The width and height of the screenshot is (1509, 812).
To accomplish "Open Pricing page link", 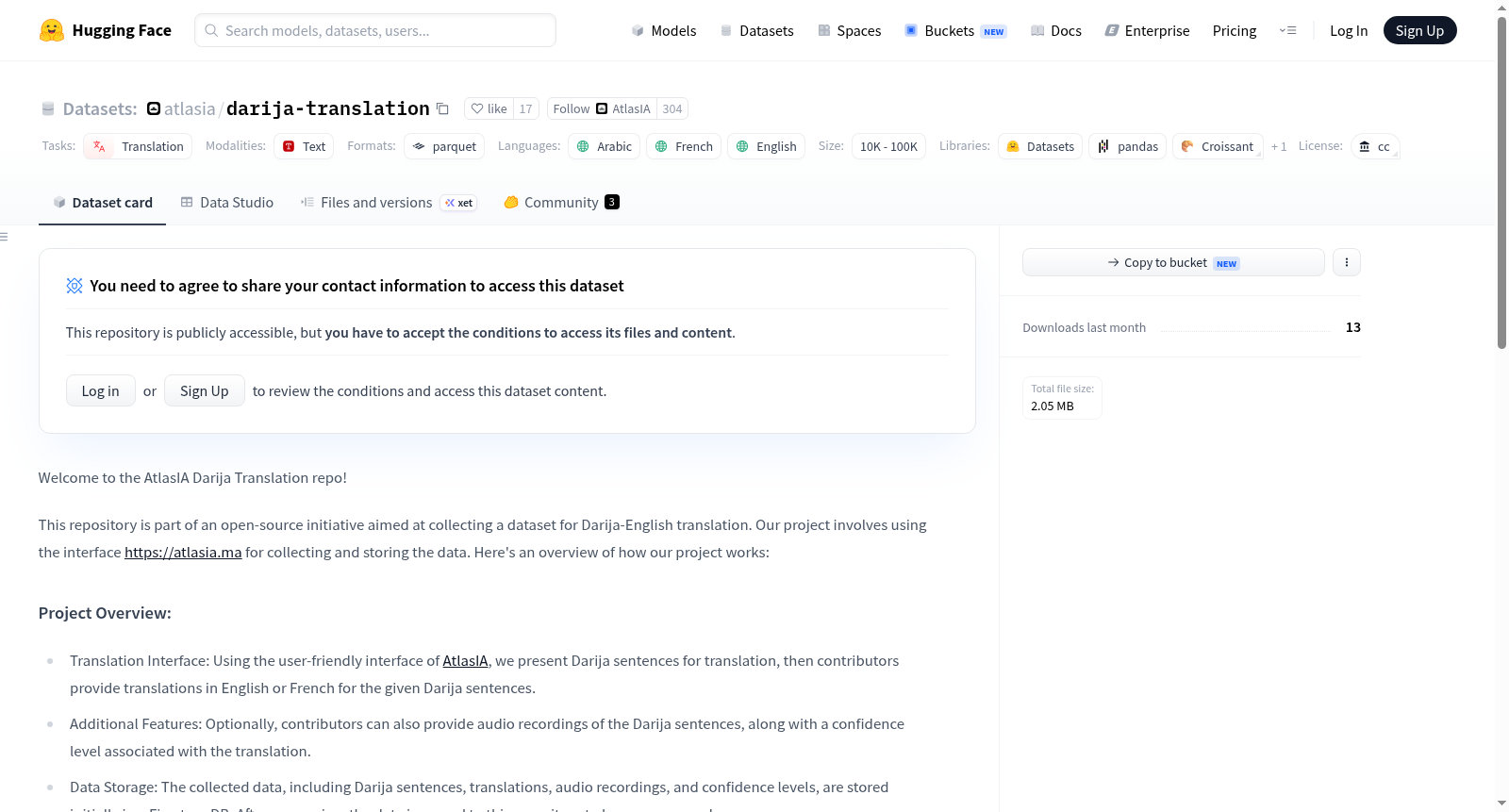I will (x=1235, y=30).
